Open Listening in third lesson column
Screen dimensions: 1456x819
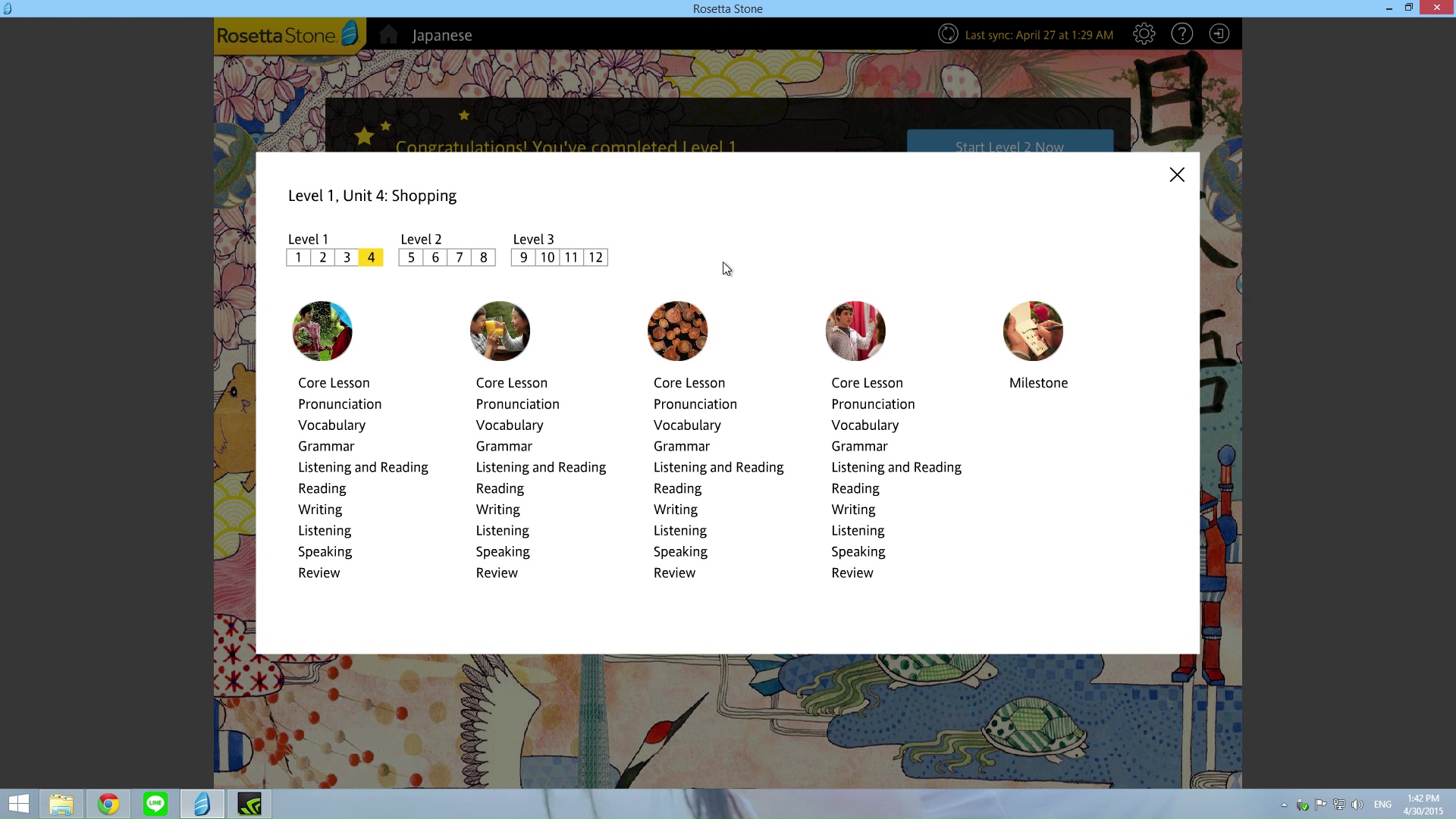(x=680, y=531)
